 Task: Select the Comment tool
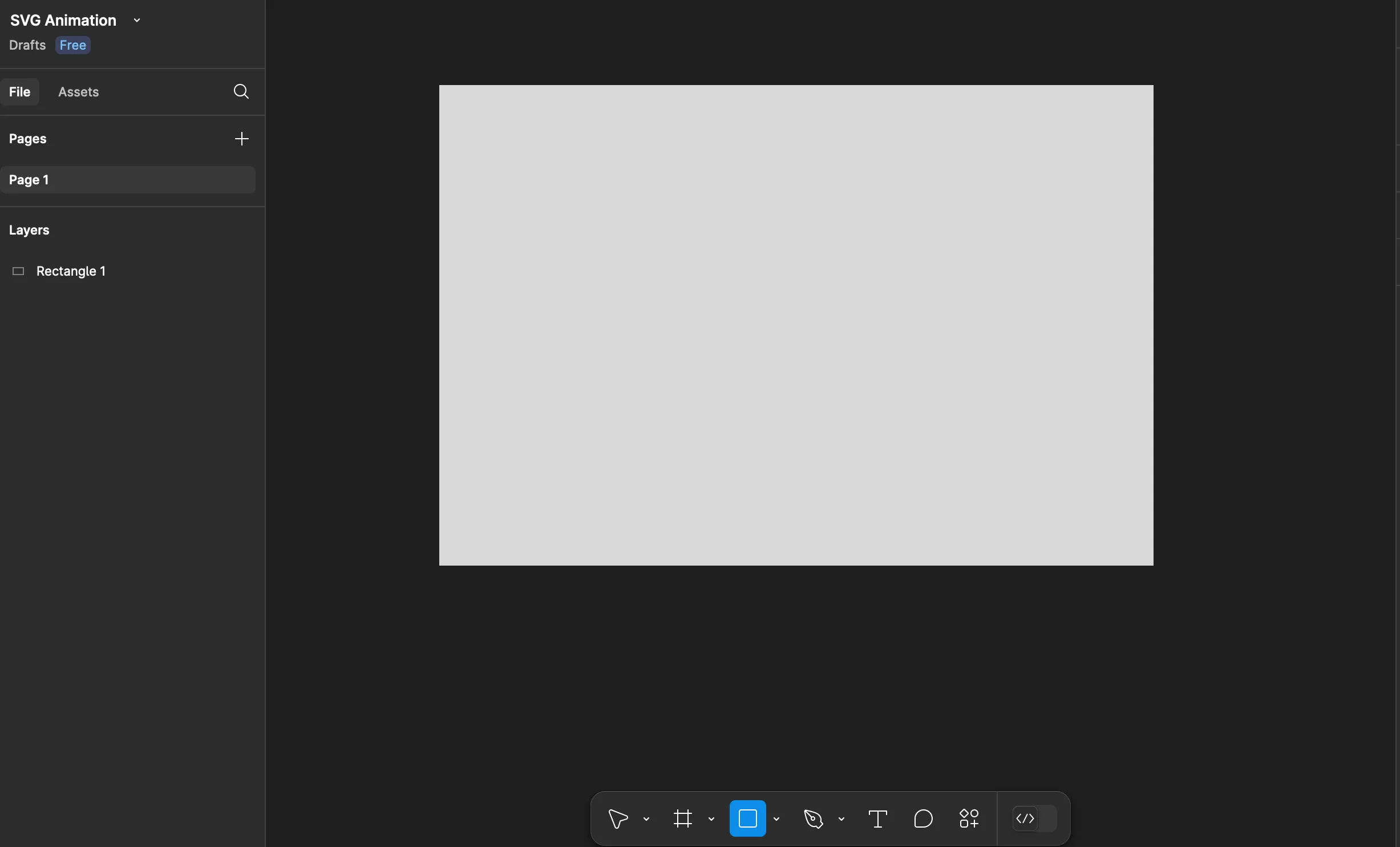pos(922,818)
